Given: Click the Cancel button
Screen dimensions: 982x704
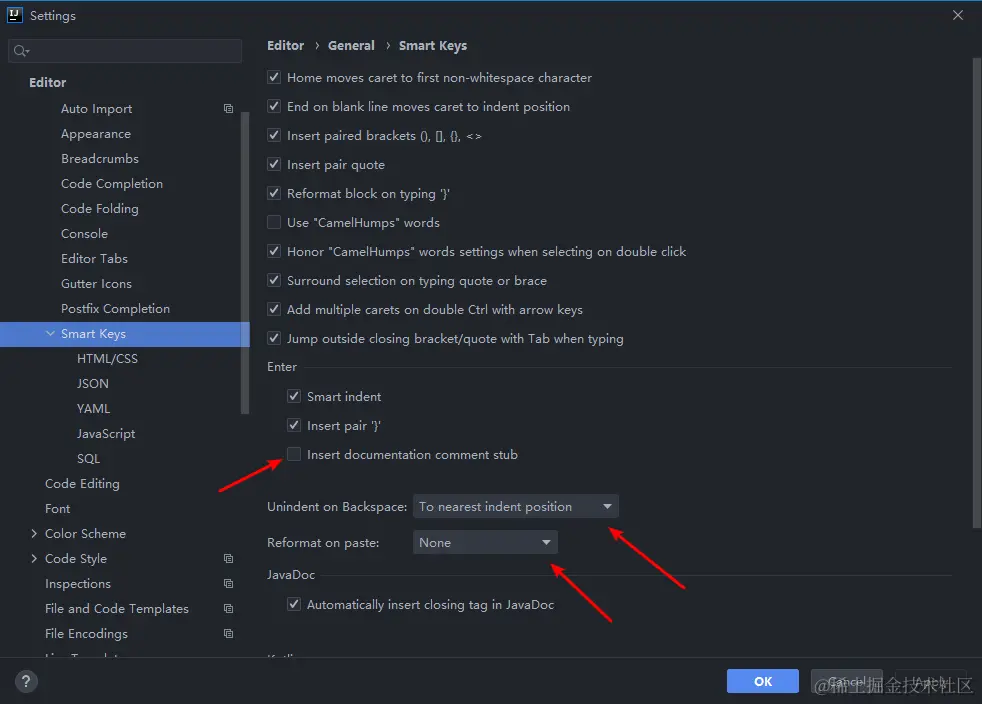Looking at the screenshot, I should tap(847, 681).
